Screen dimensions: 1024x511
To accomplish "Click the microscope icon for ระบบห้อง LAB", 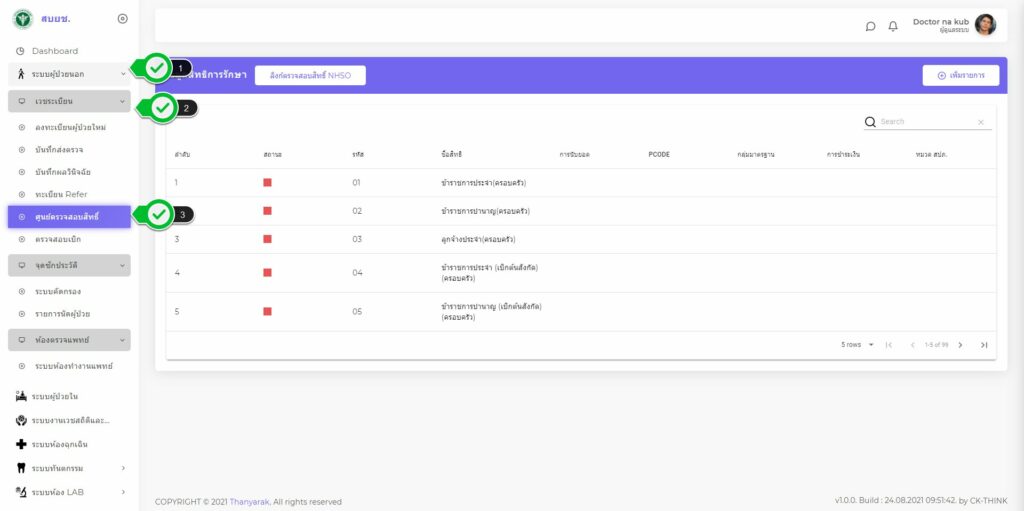I will (x=21, y=491).
